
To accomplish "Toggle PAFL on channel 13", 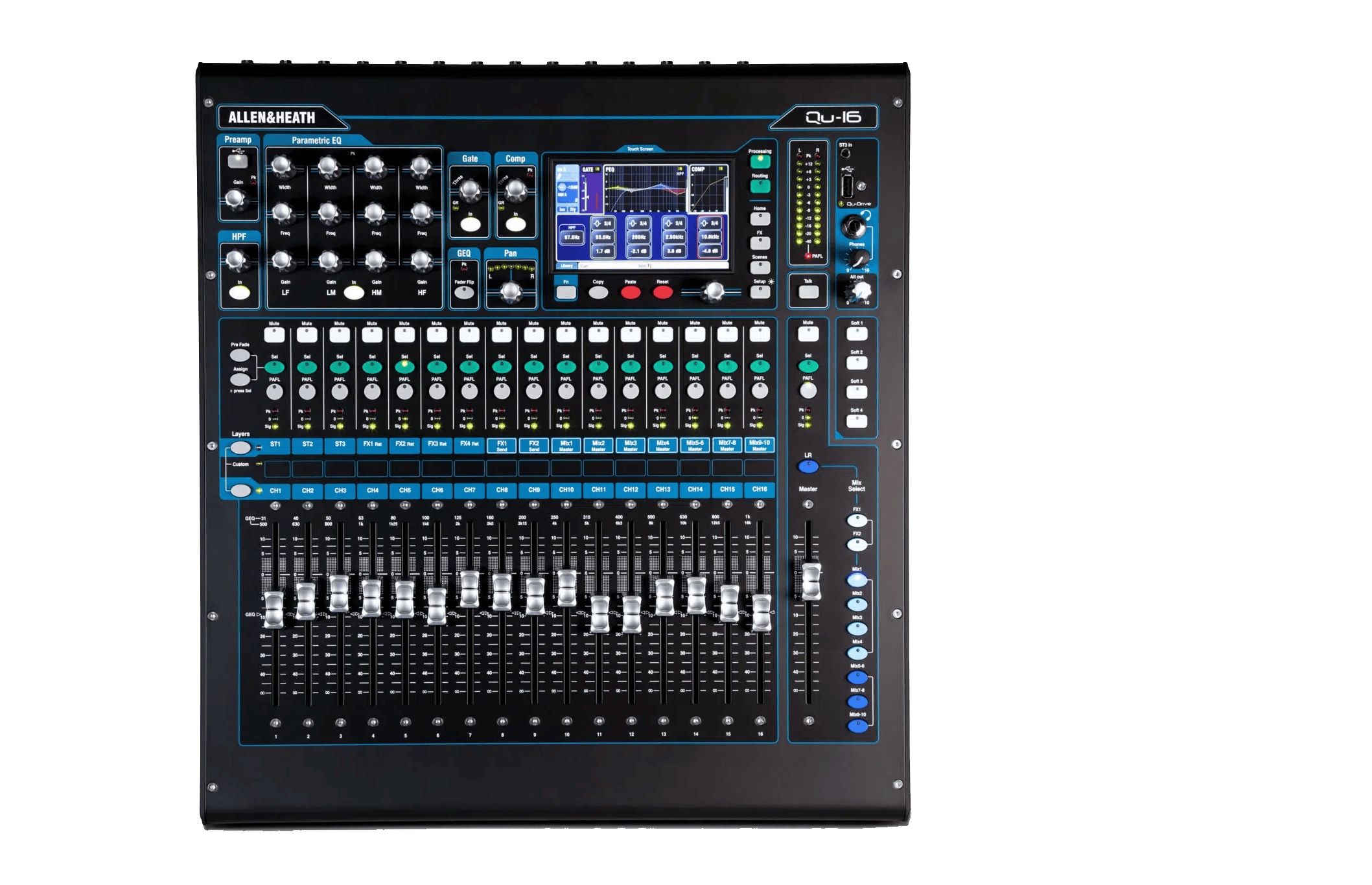I will [x=662, y=391].
